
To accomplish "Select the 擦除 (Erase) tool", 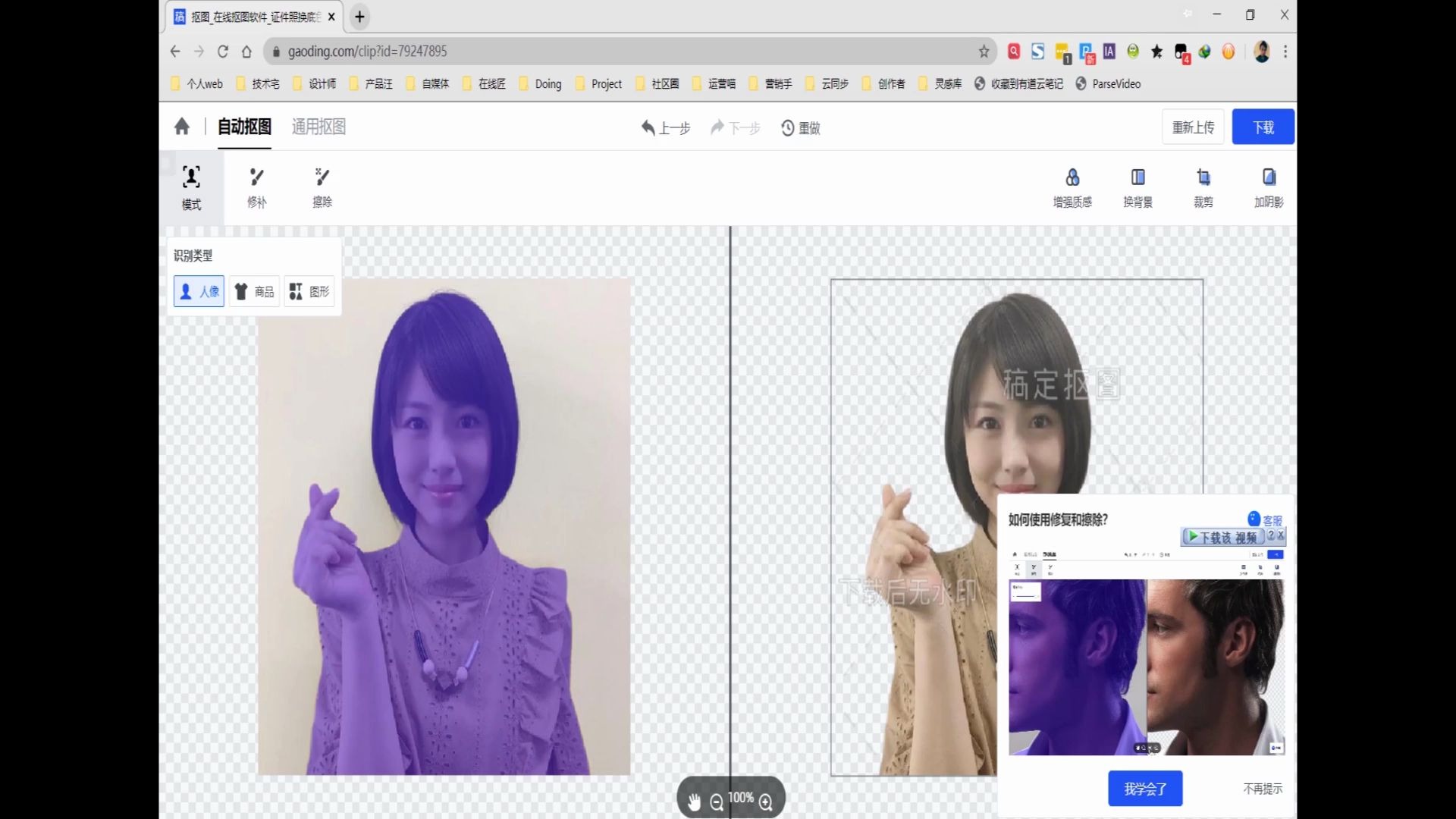I will click(x=322, y=187).
